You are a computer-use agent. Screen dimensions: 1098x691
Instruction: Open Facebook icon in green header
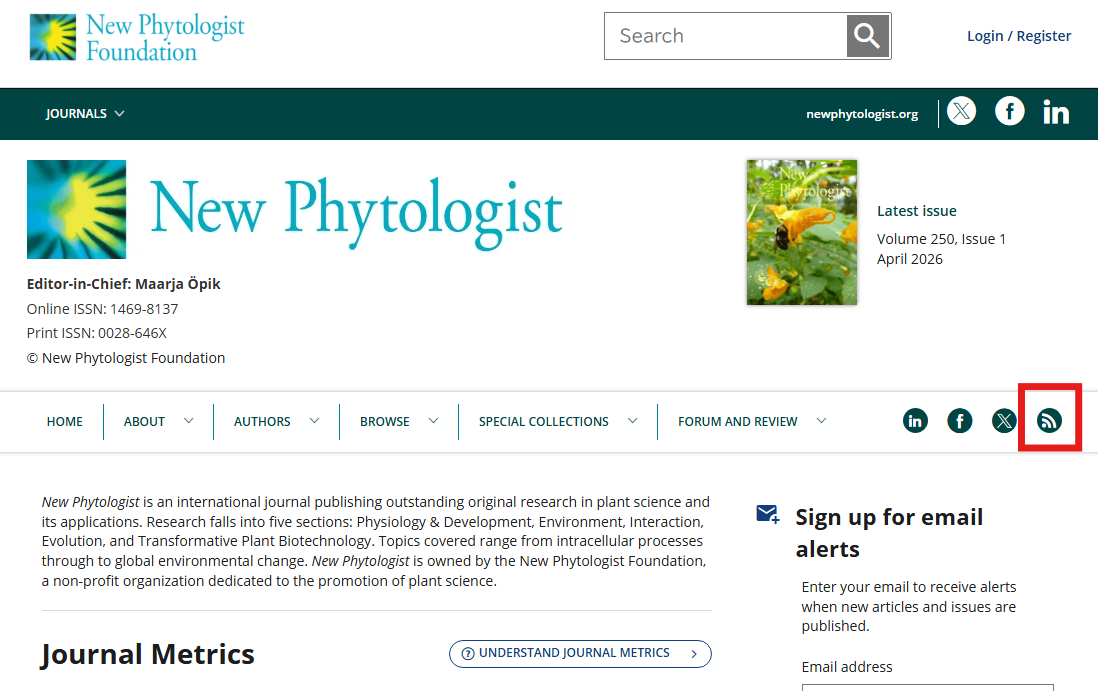(1010, 112)
